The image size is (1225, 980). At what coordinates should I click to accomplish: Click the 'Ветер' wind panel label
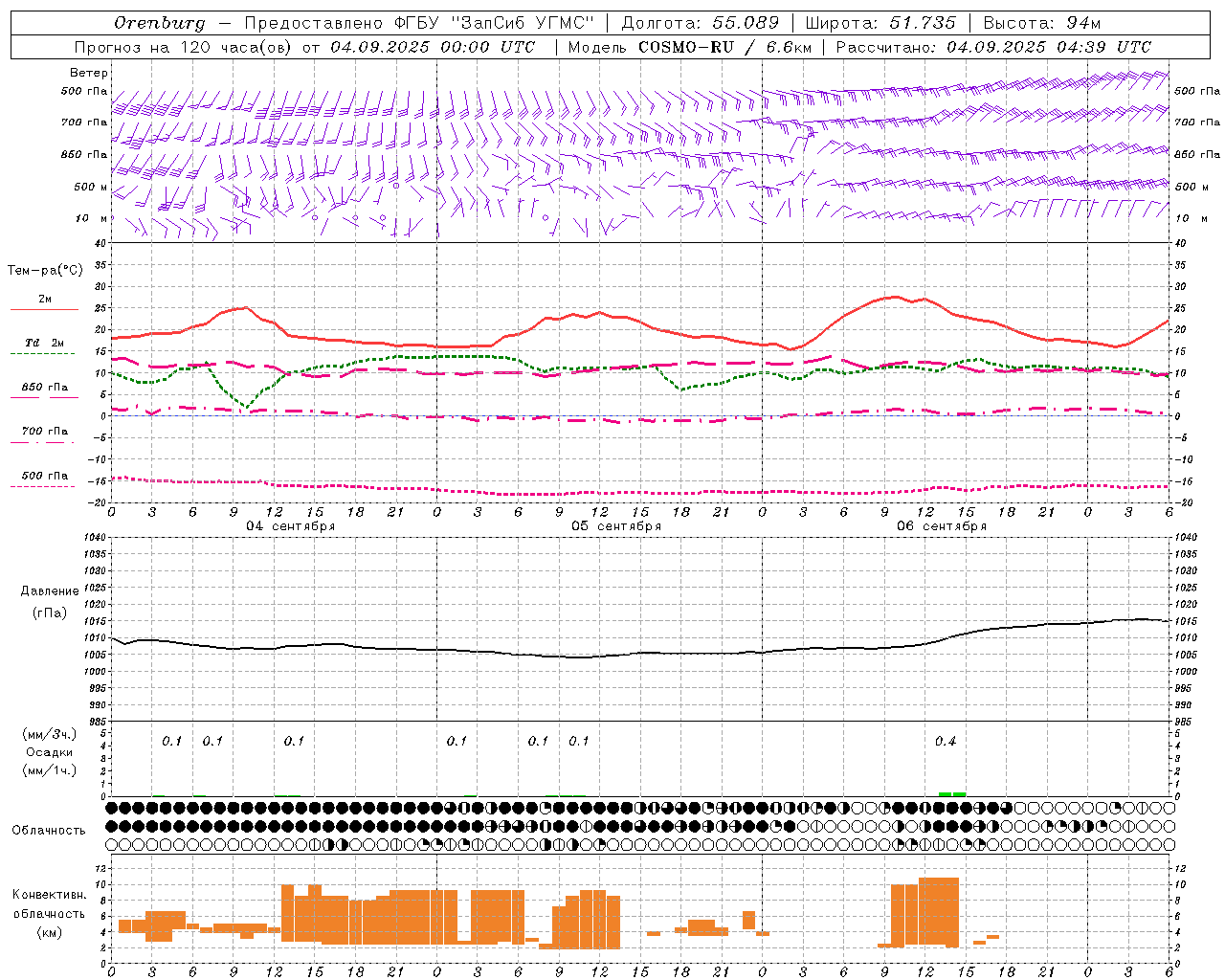[x=89, y=73]
